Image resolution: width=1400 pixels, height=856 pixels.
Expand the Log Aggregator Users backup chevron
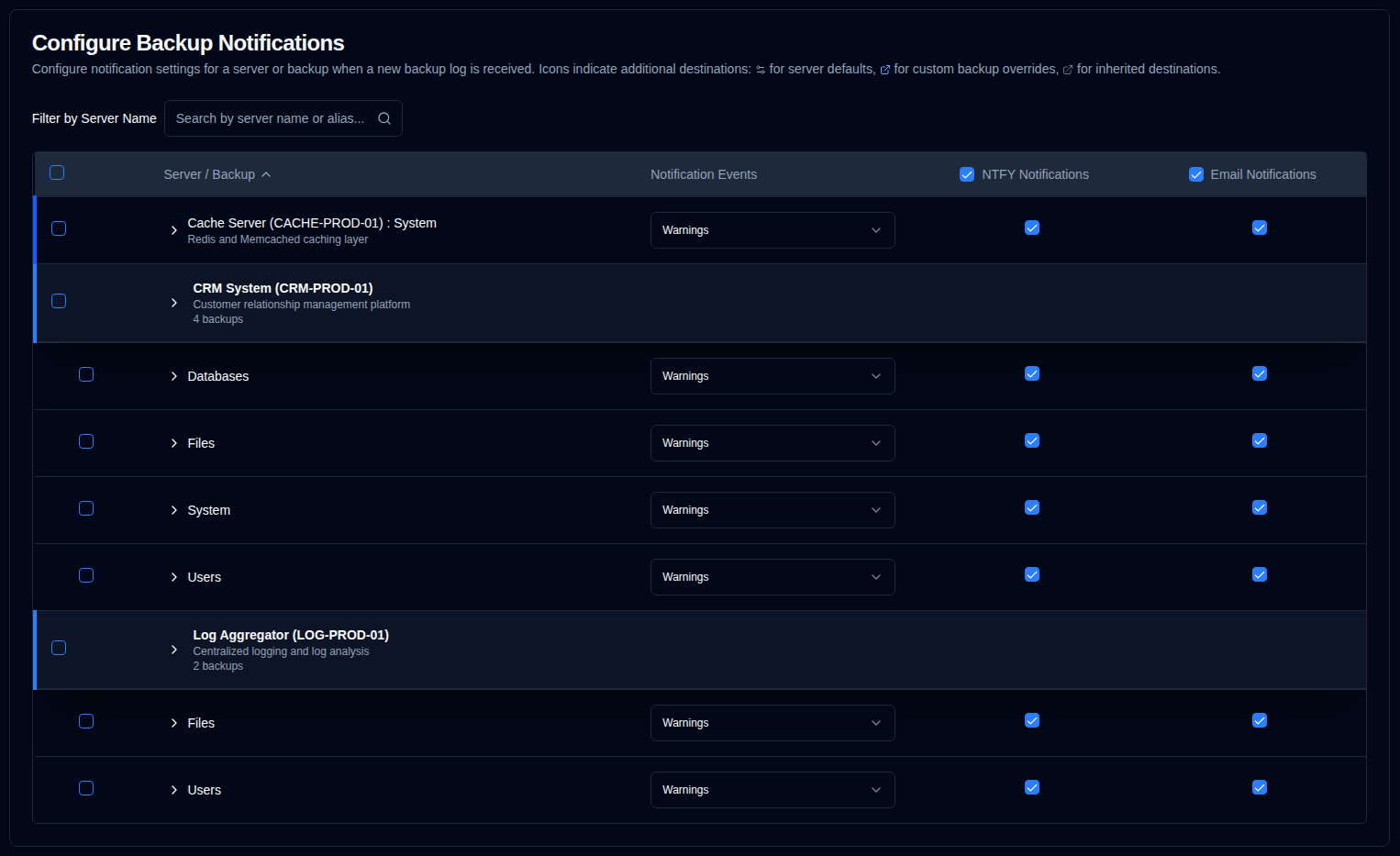174,790
